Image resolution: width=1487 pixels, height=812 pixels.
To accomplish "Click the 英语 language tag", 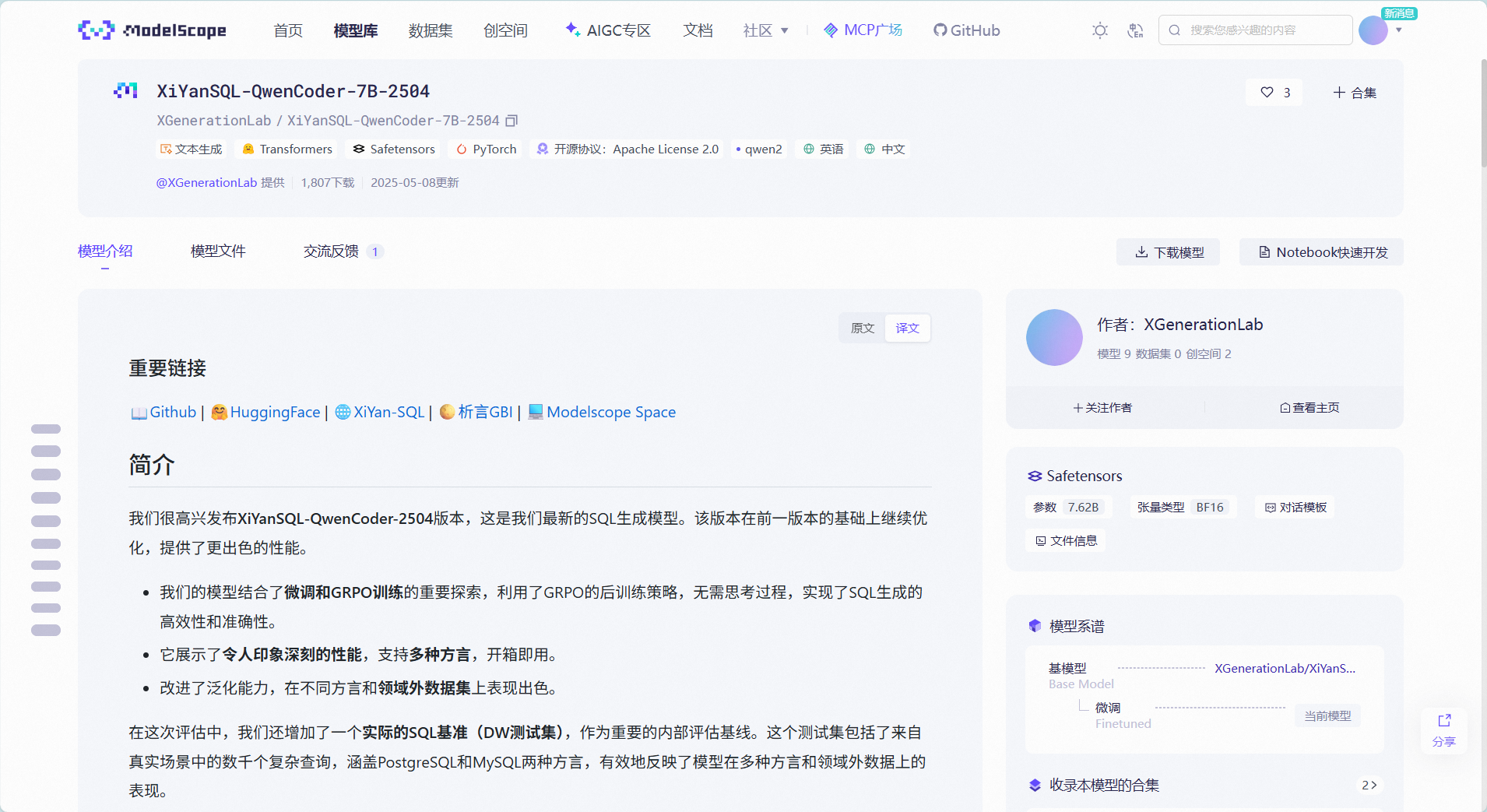I will [823, 149].
